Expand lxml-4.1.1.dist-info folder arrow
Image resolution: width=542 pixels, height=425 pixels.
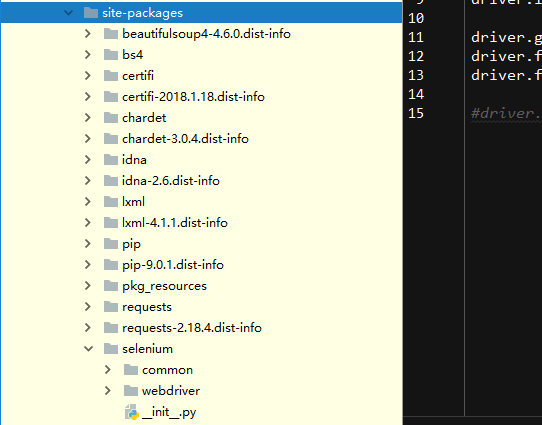88,223
